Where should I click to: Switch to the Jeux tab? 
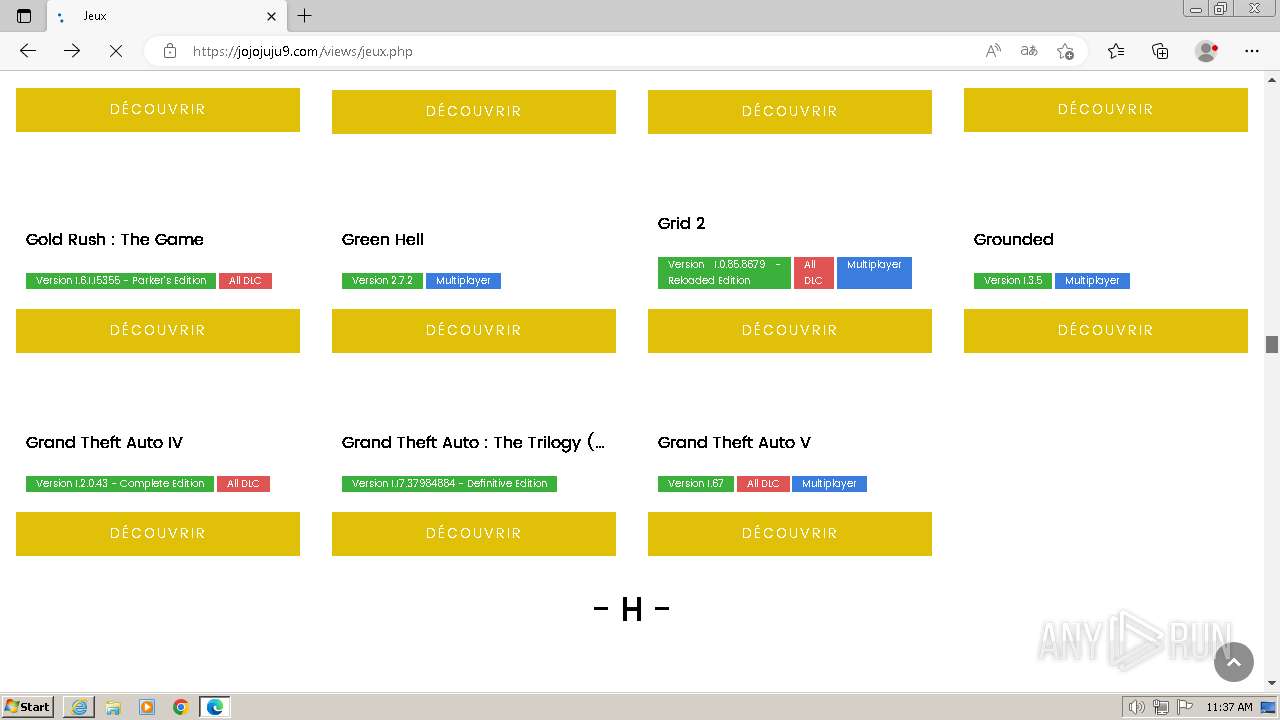click(165, 16)
